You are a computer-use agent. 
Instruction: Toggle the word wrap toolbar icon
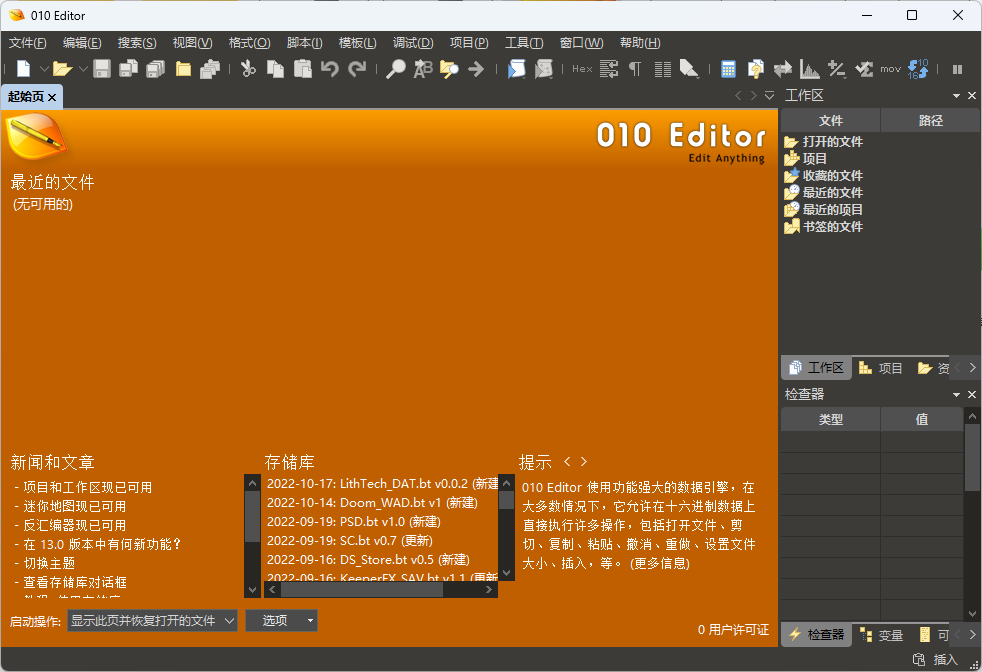coord(609,69)
